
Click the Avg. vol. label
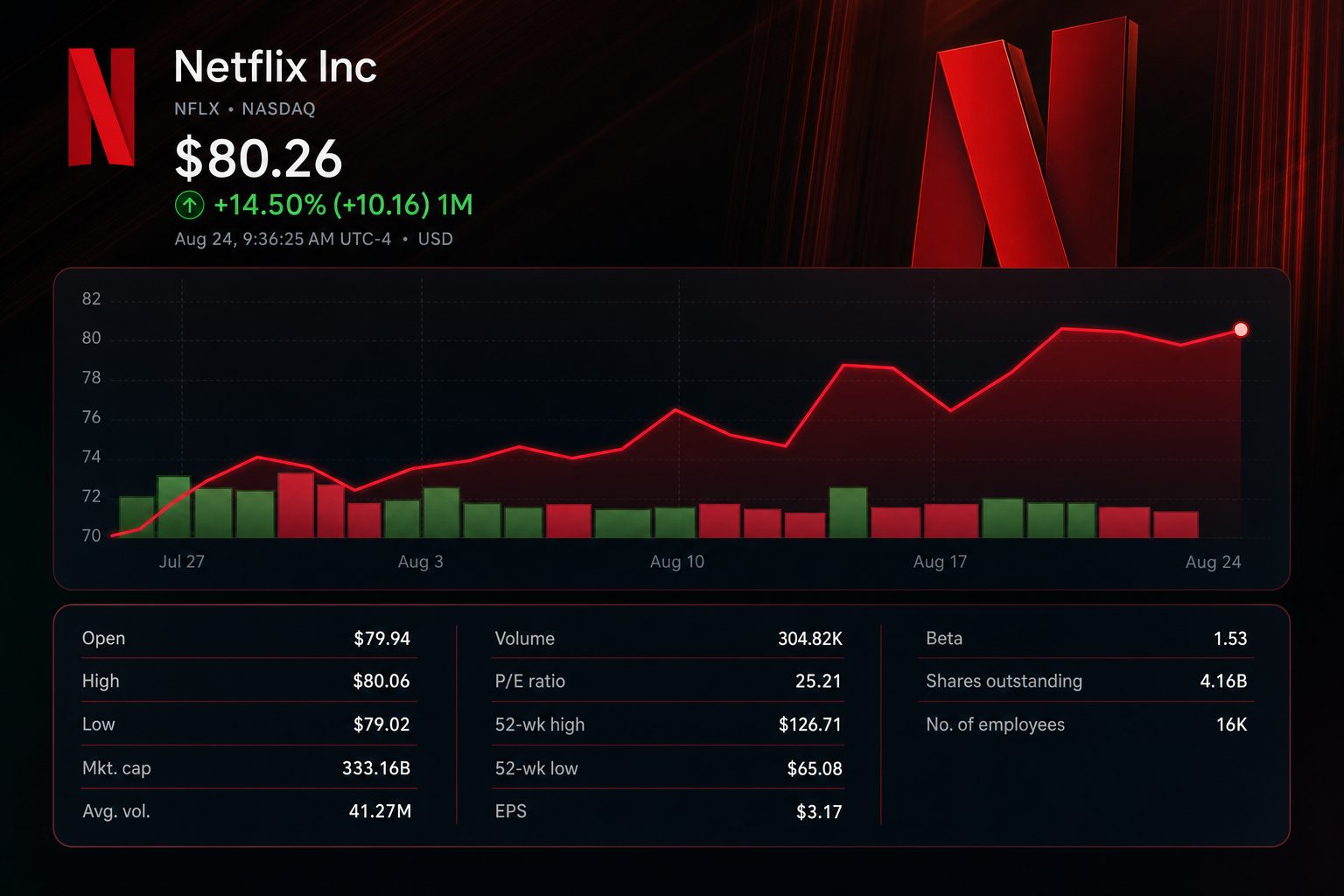pos(116,811)
